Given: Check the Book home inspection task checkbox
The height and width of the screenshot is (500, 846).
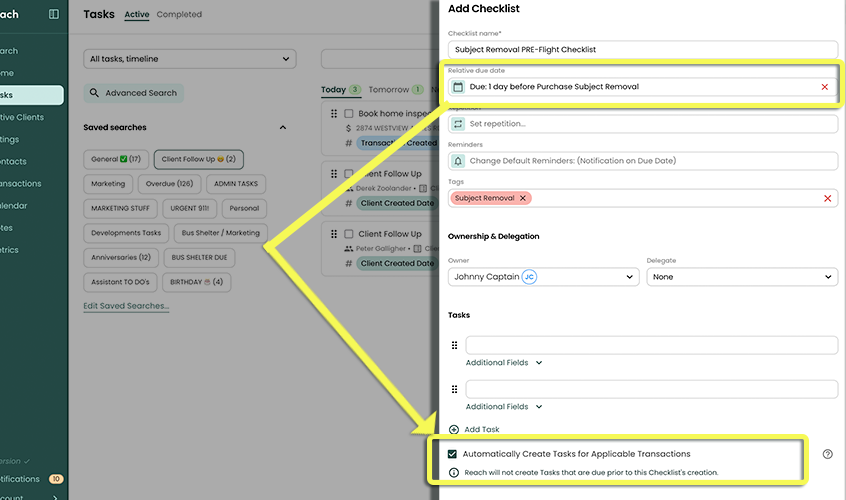Looking at the screenshot, I should click(x=349, y=114).
